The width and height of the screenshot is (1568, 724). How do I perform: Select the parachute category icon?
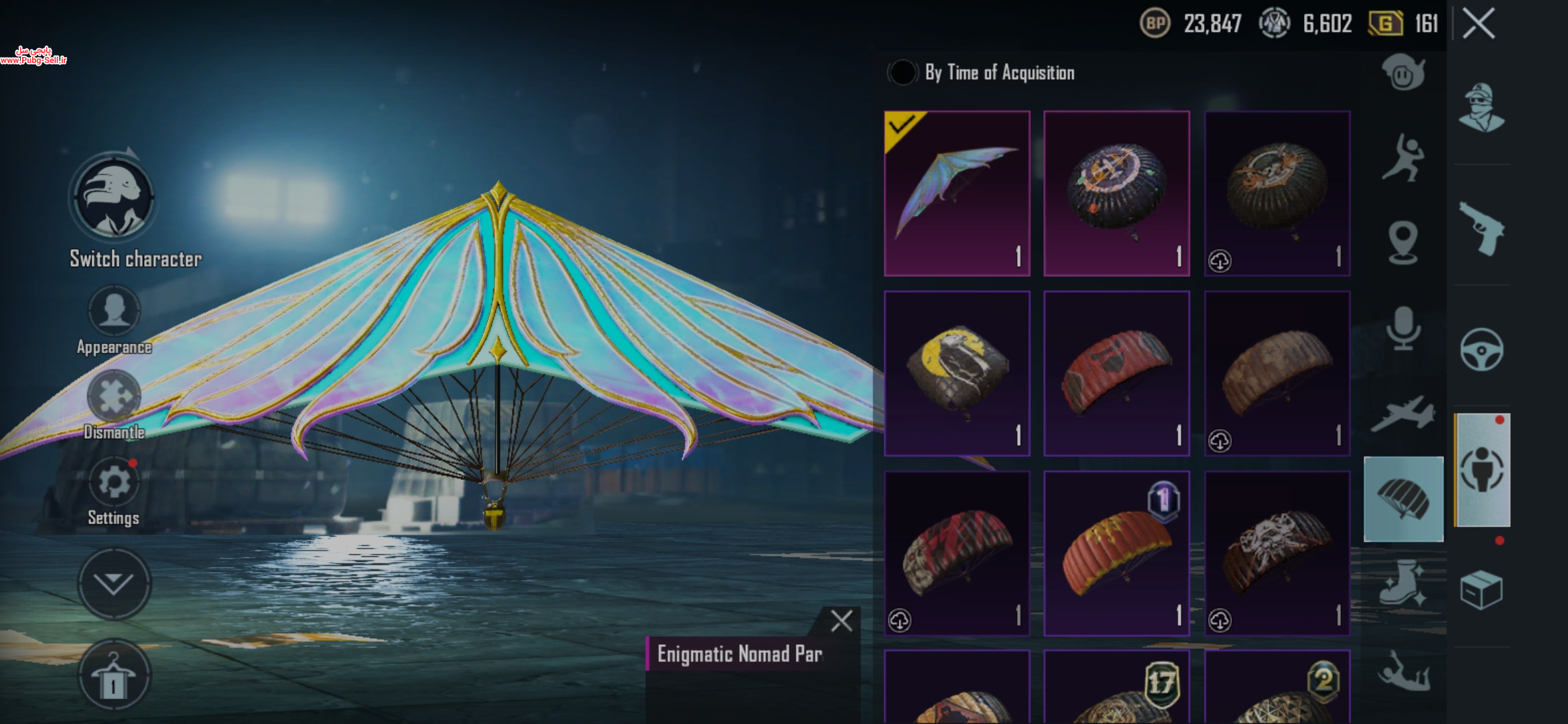1403,499
